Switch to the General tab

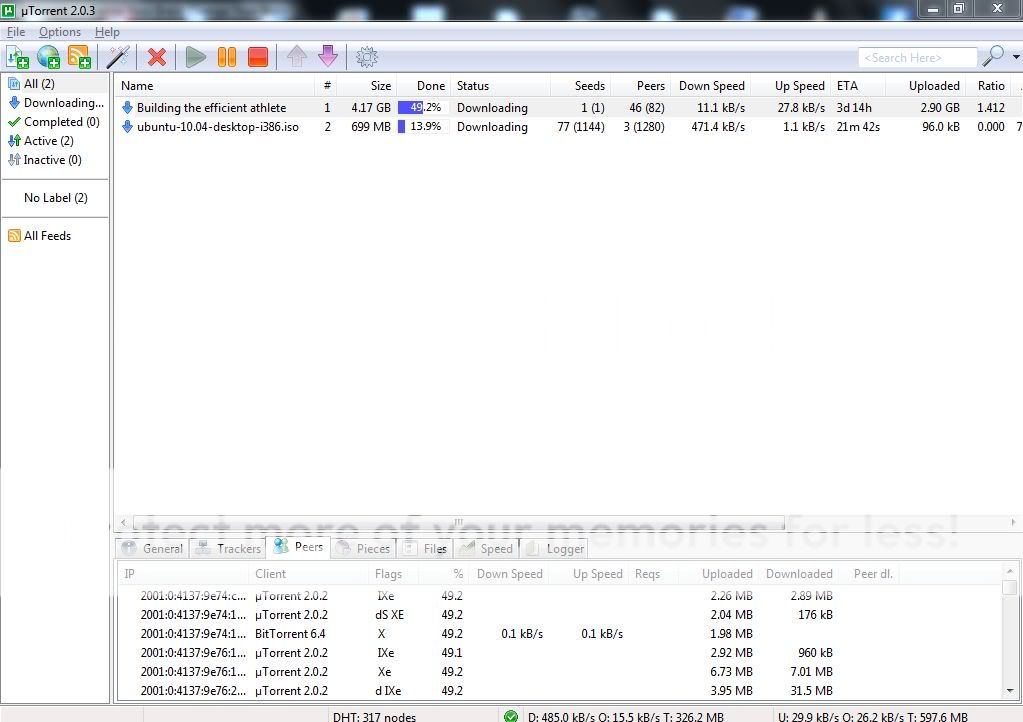[153, 549]
